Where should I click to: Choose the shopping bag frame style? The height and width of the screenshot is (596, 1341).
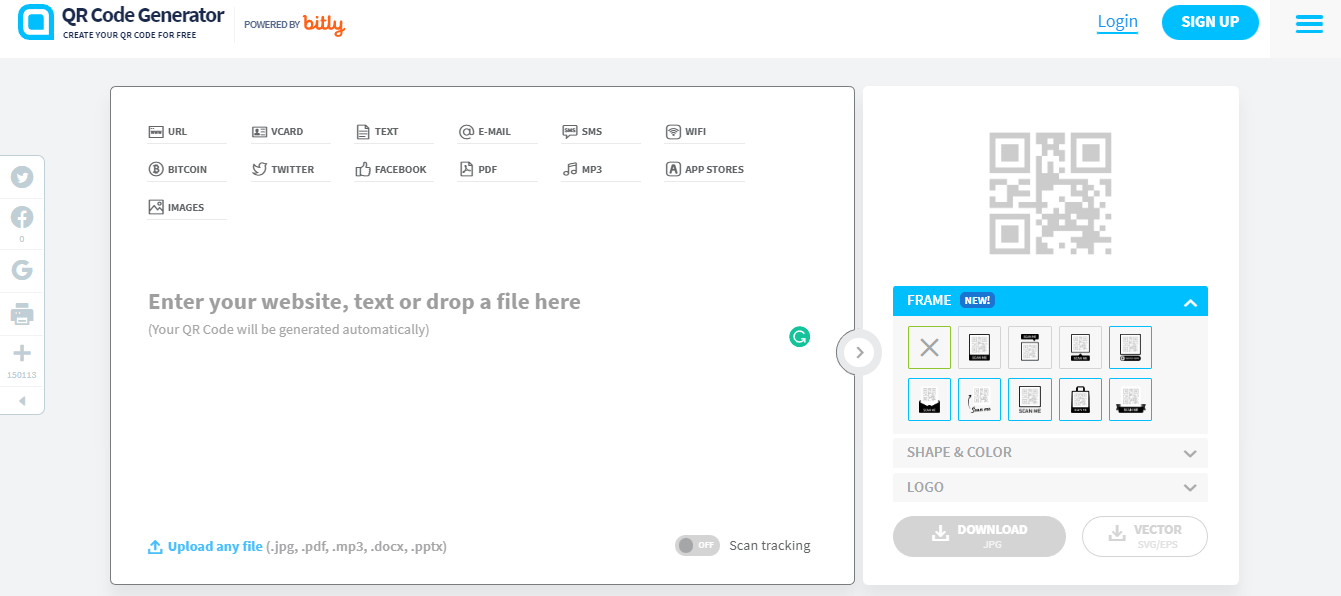[x=1080, y=399]
